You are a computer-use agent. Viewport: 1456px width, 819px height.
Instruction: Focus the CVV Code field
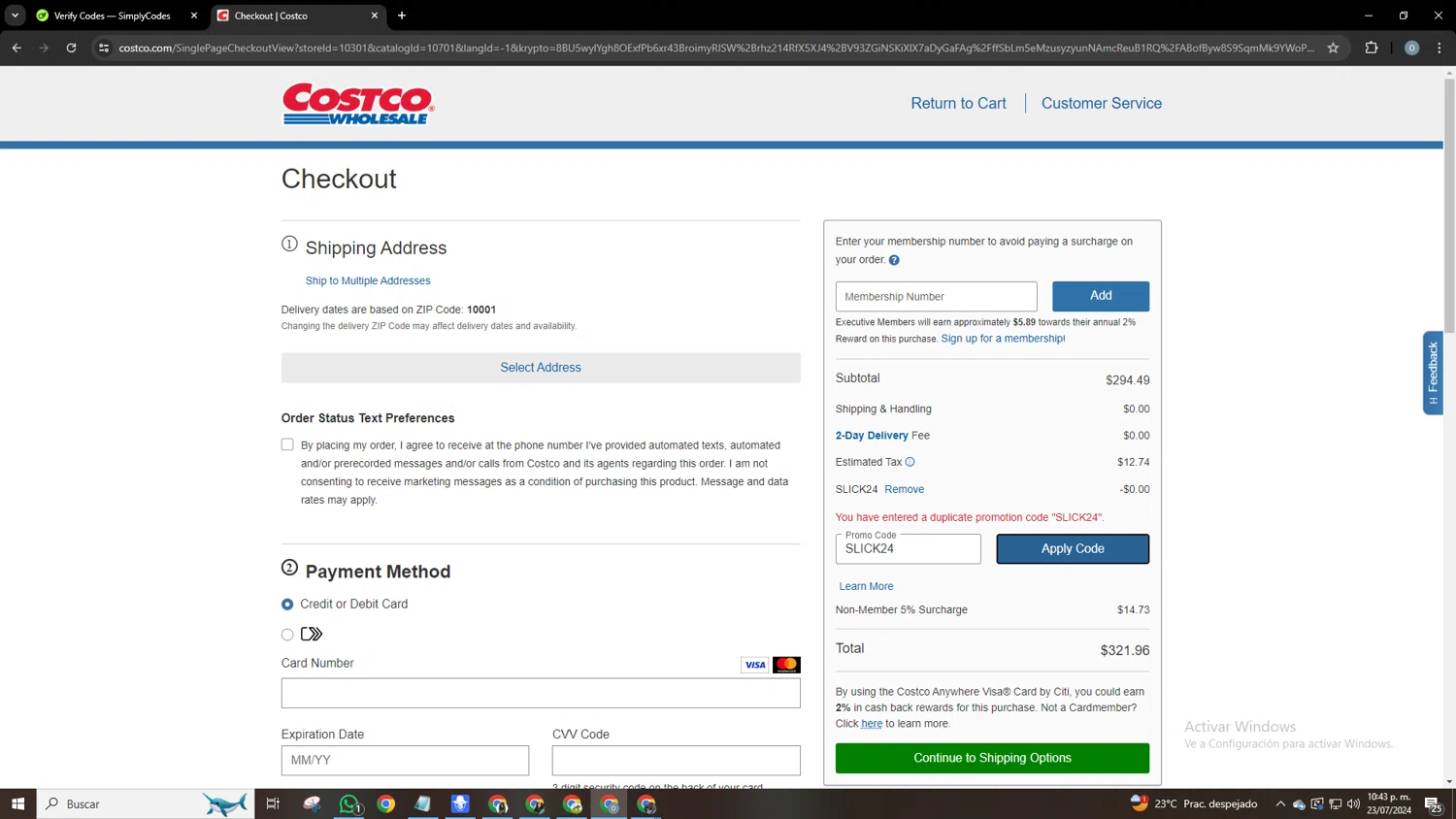pyautogui.click(x=676, y=760)
